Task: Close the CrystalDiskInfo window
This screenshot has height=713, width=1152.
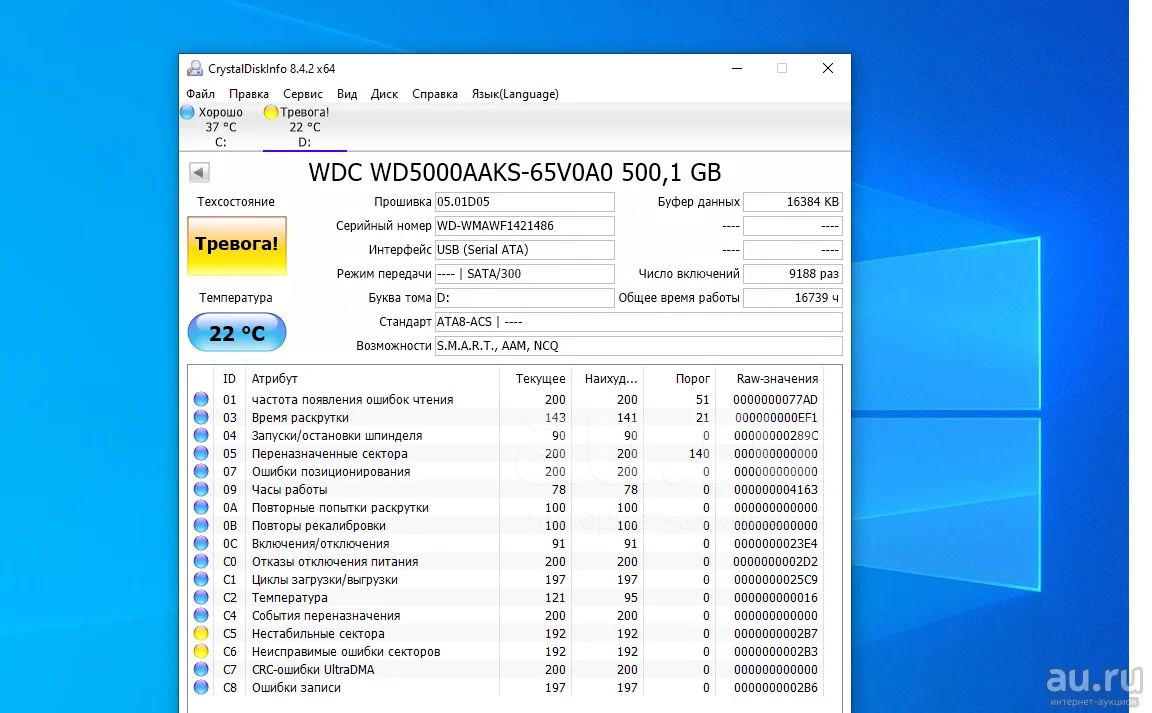Action: click(x=828, y=68)
